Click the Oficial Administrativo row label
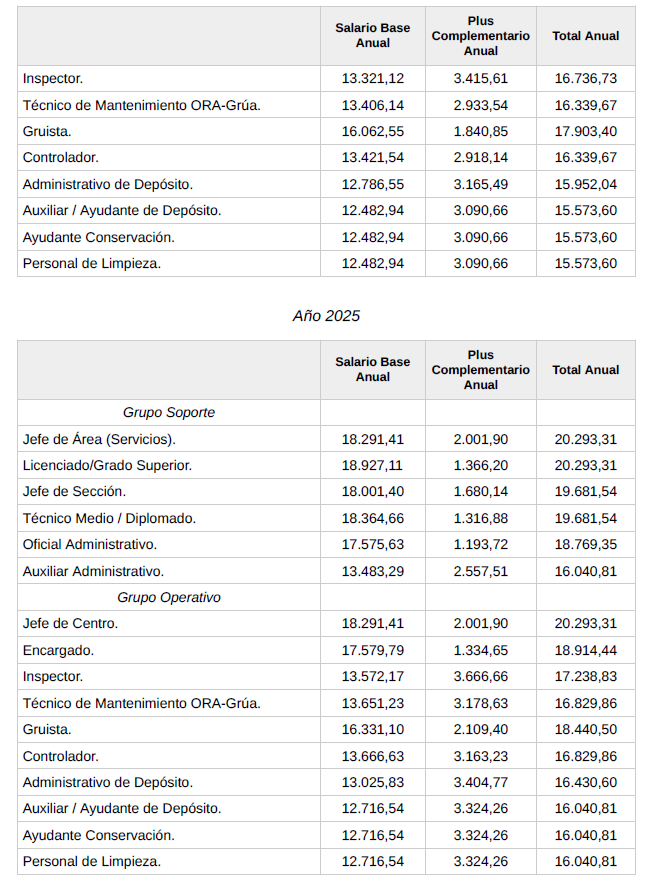This screenshot has width=654, height=887. [x=90, y=545]
